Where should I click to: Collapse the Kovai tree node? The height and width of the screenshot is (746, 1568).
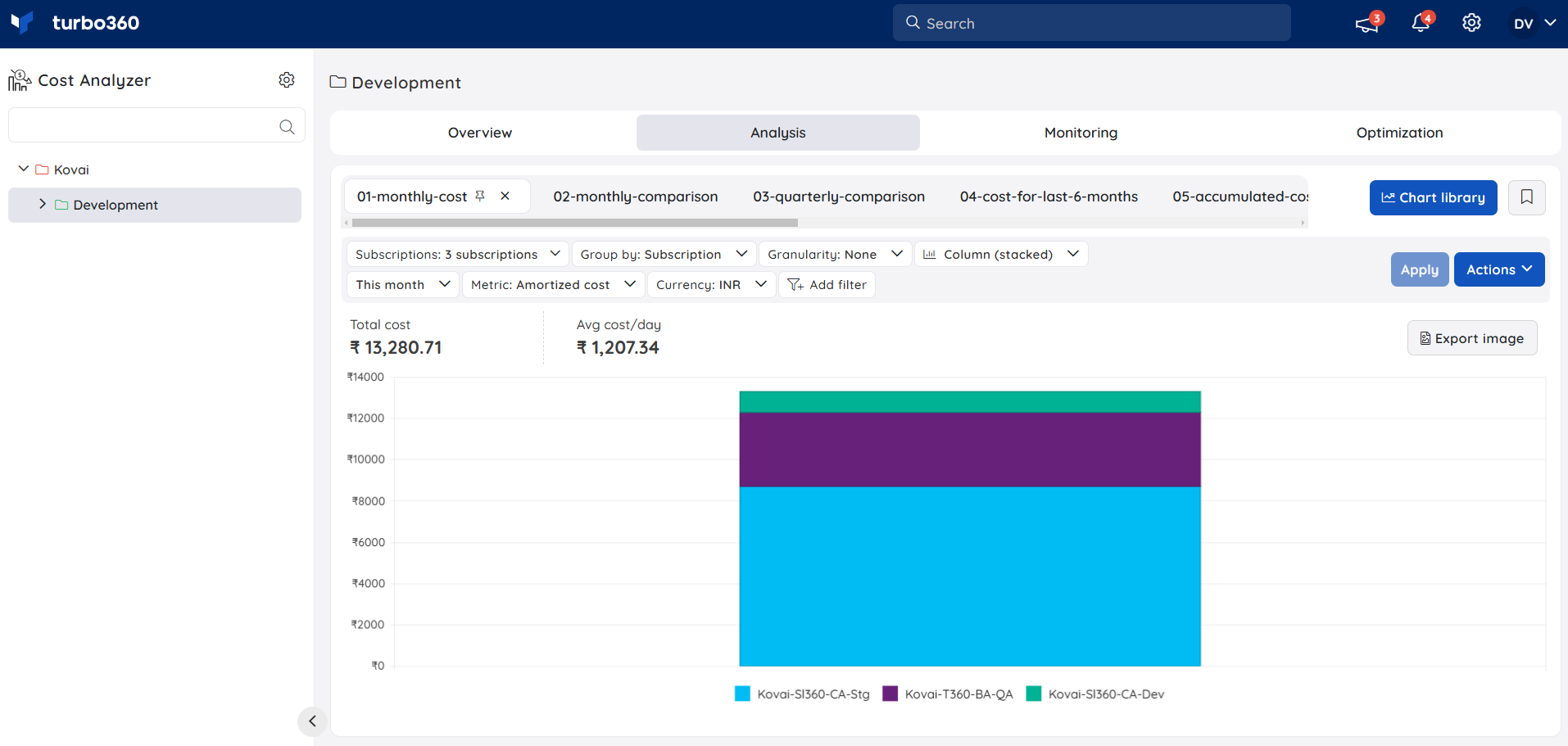[x=23, y=169]
